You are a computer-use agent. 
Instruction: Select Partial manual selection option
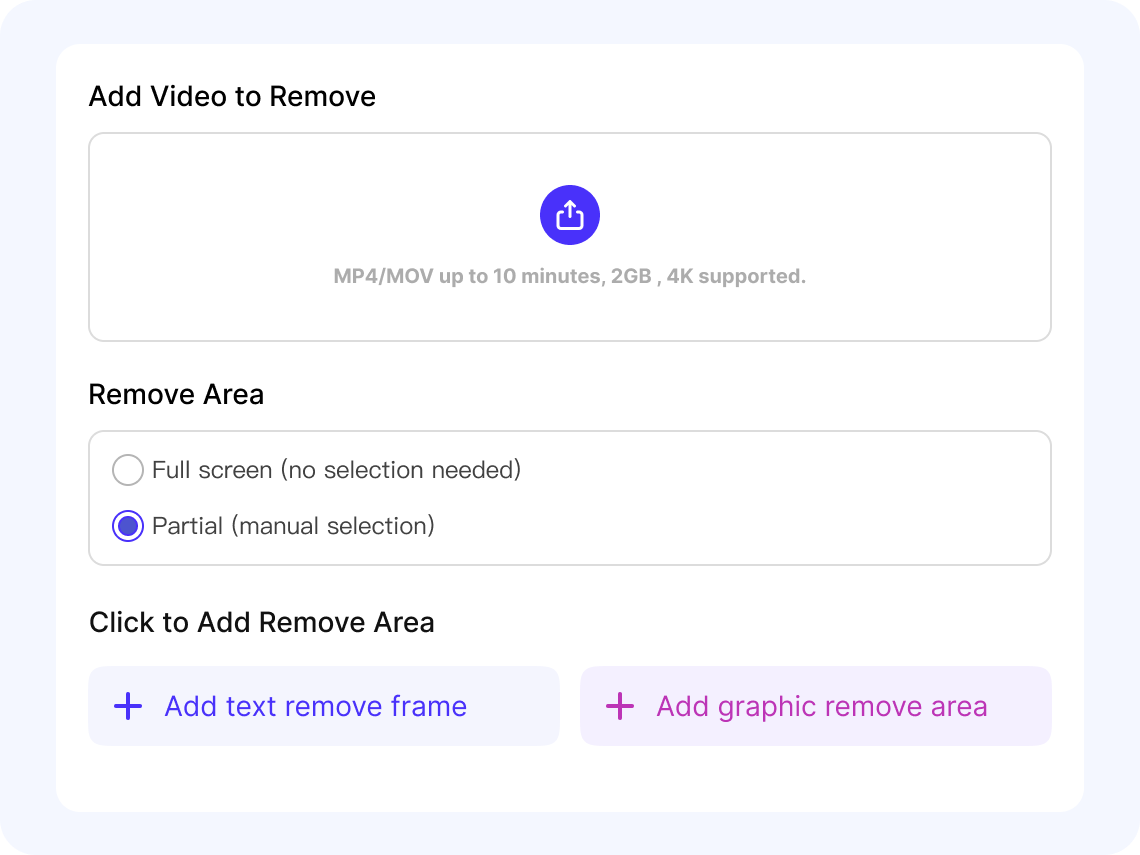pyautogui.click(x=128, y=525)
